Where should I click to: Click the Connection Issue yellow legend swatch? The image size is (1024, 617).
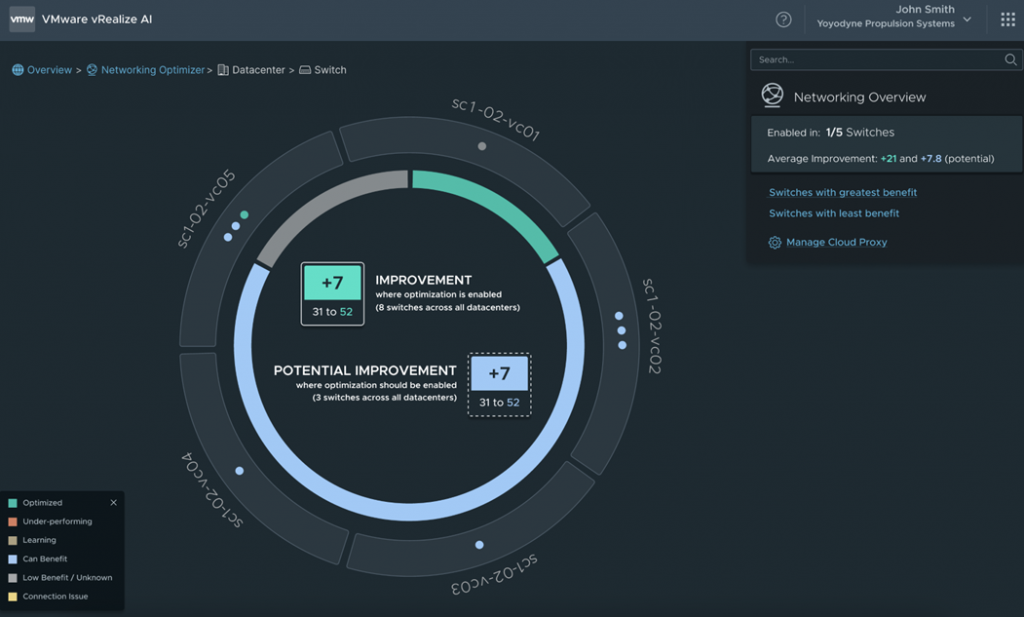point(12,596)
